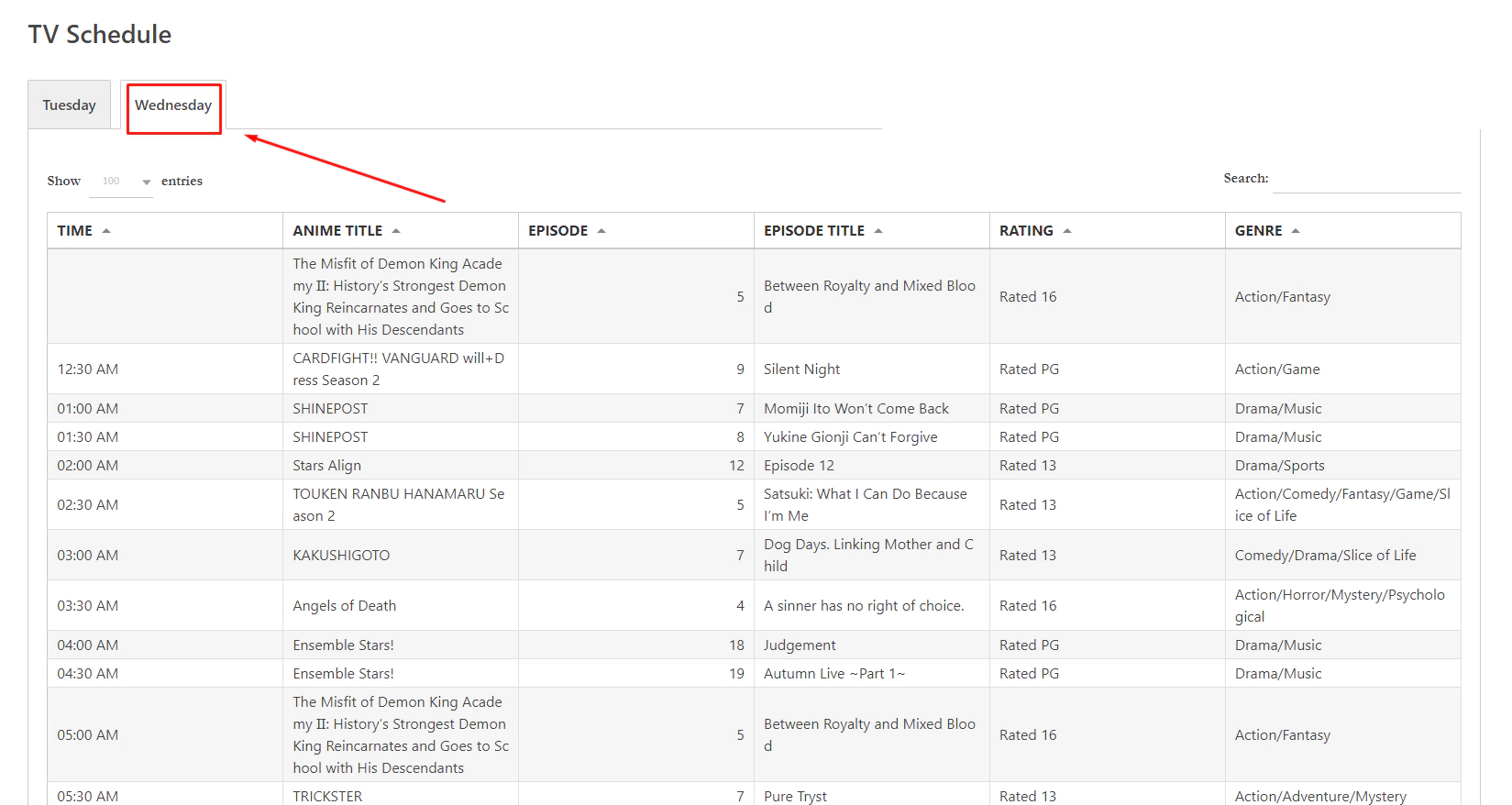
Task: Sort by ANIME TITLE column header
Action: 401,231
